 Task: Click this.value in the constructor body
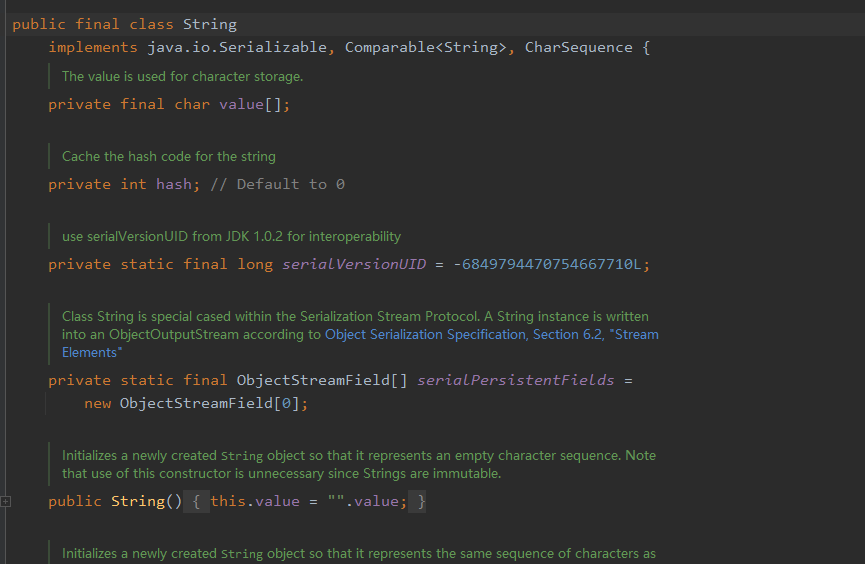(255, 502)
